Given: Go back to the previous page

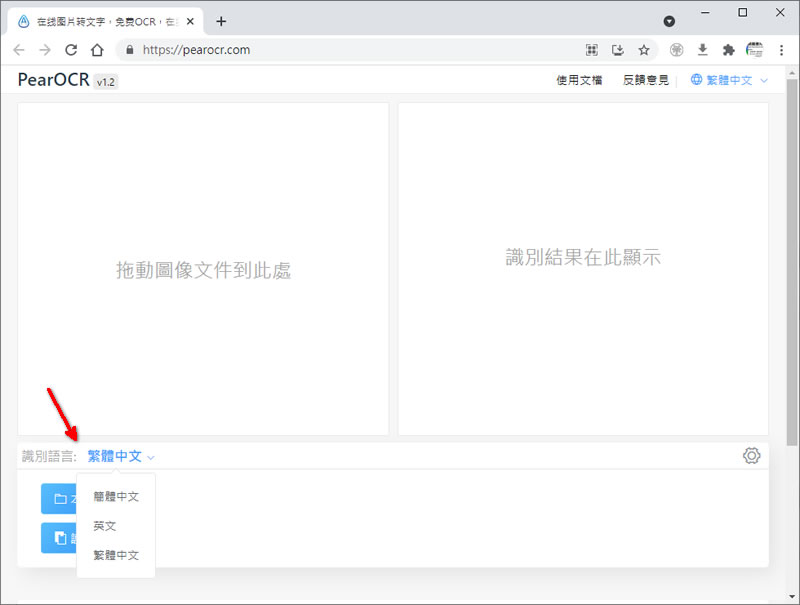Looking at the screenshot, I should point(19,50).
